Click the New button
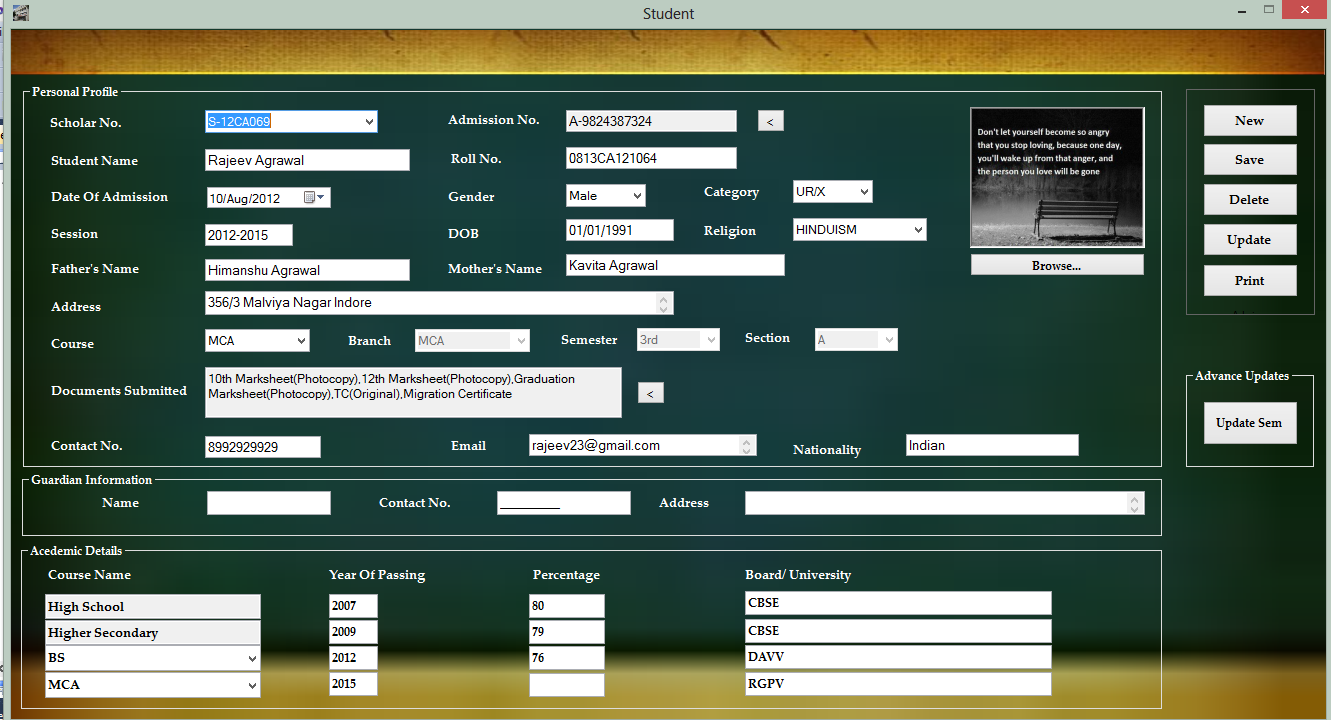The height and width of the screenshot is (720, 1331). coord(1249,120)
